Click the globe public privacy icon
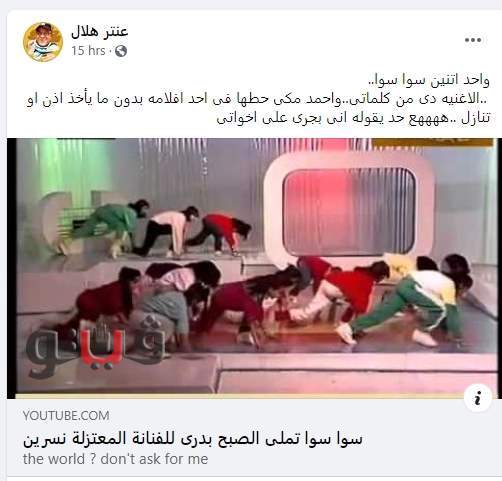 click(121, 51)
